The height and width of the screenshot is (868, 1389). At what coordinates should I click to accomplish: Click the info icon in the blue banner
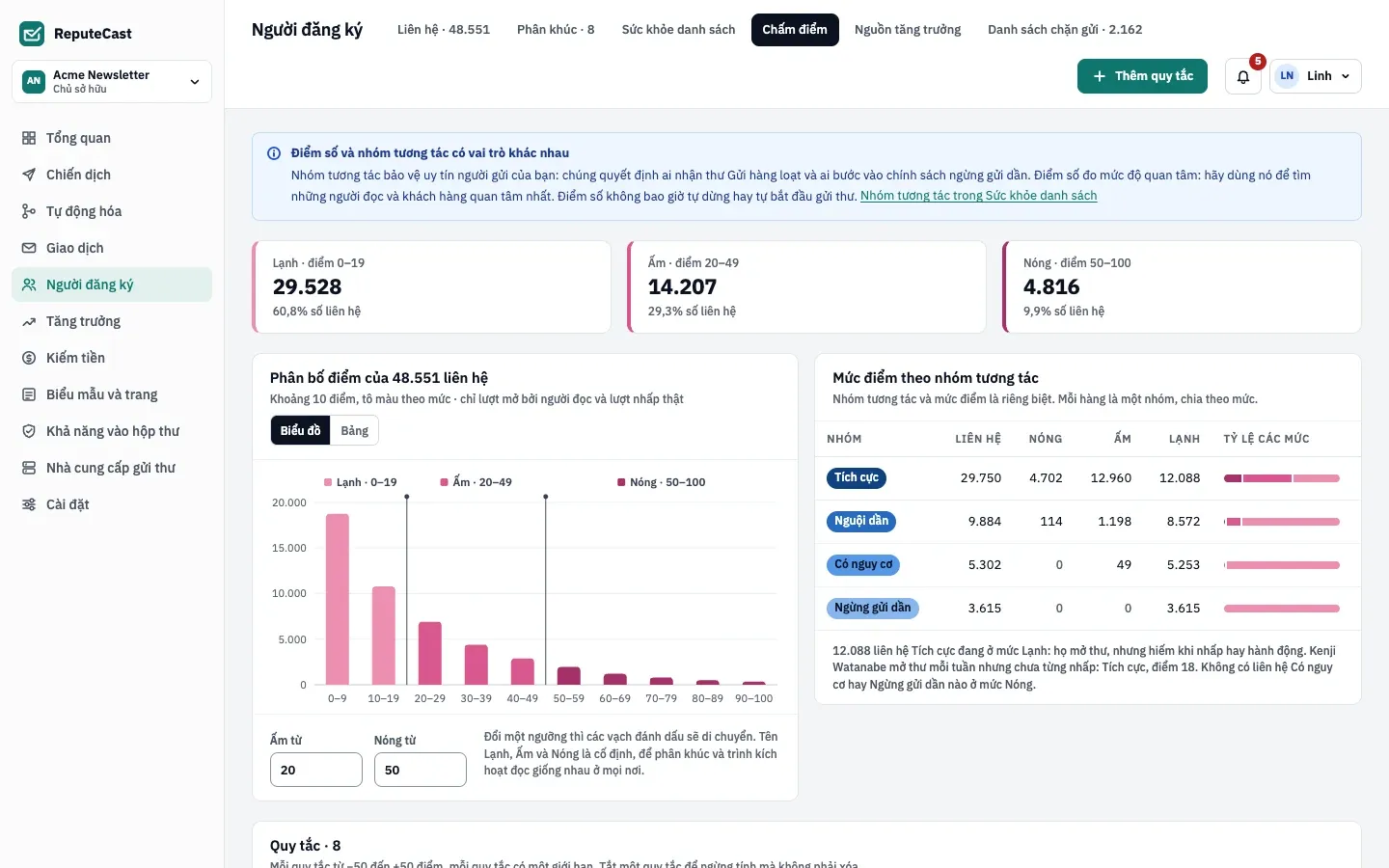tap(274, 153)
